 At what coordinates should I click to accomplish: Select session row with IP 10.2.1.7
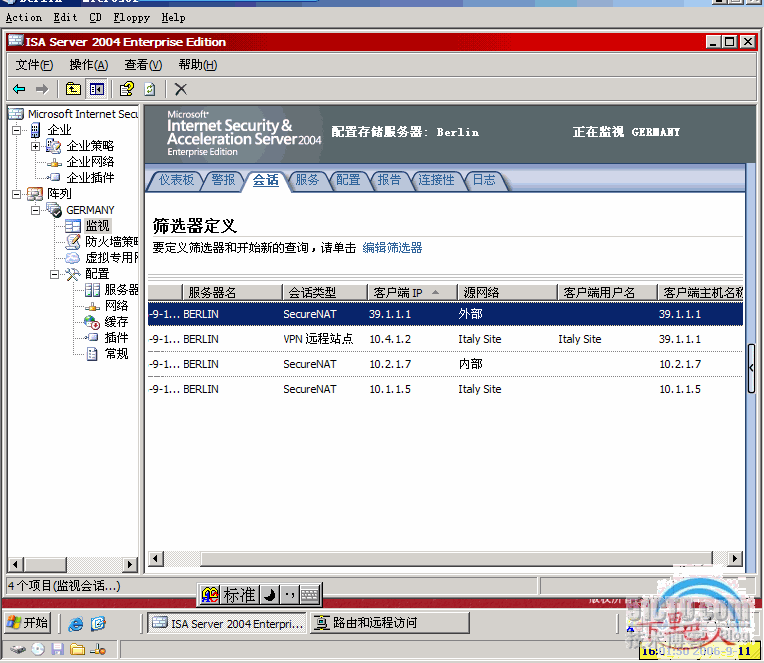pyautogui.click(x=445, y=364)
